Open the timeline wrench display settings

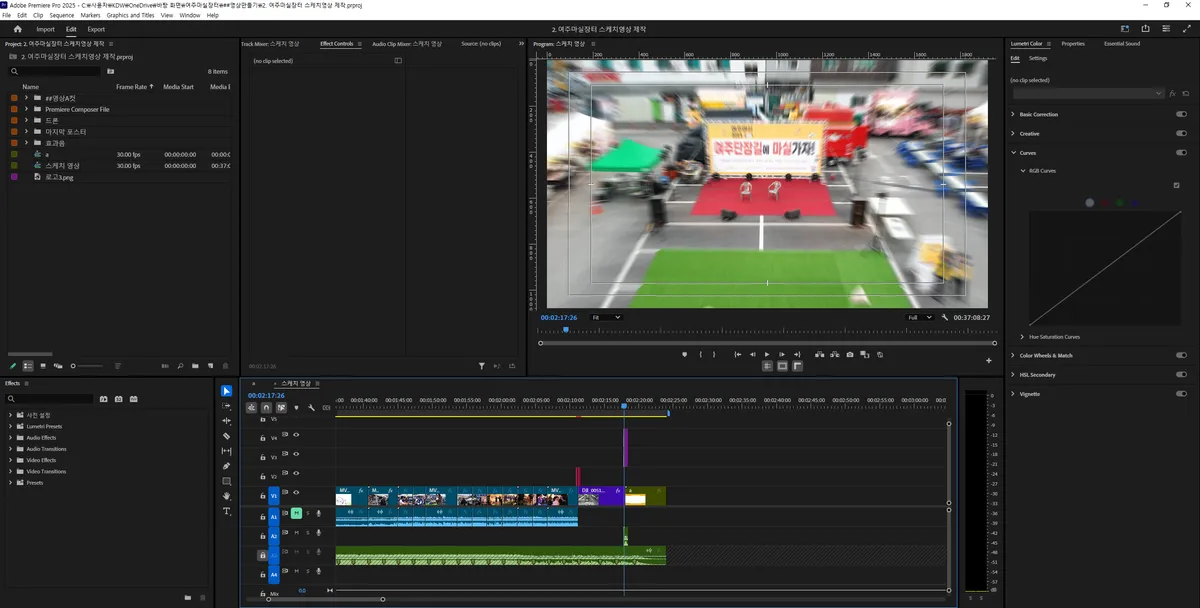(x=311, y=408)
